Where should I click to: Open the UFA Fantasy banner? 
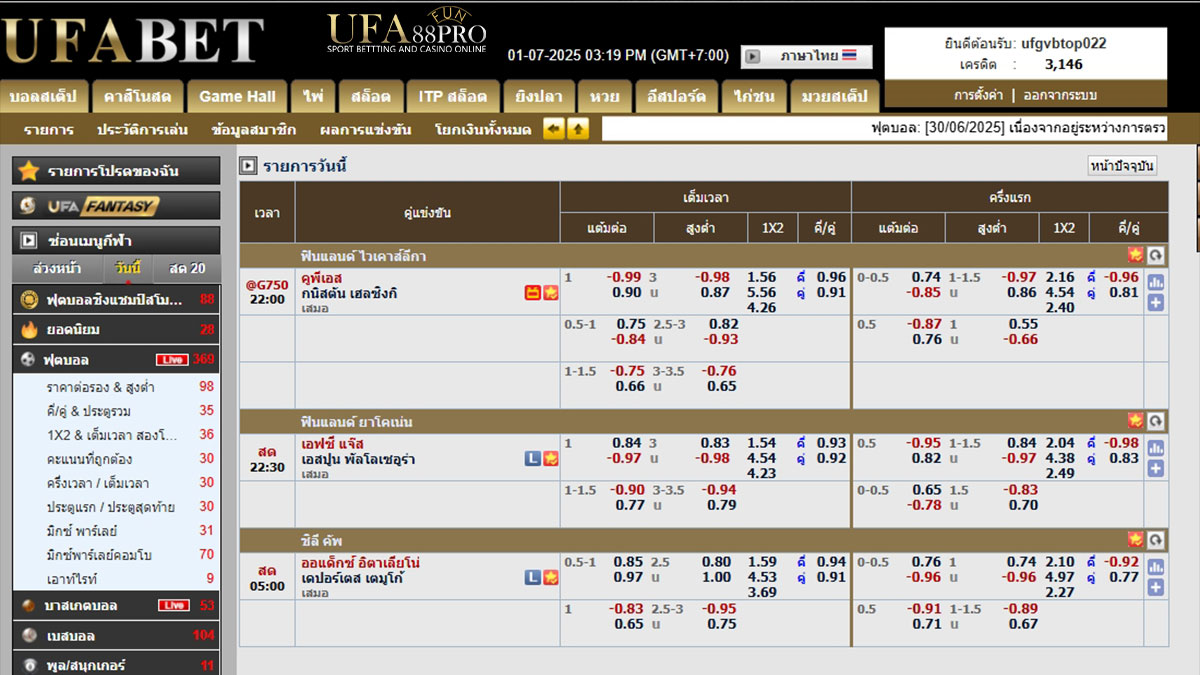(x=116, y=206)
